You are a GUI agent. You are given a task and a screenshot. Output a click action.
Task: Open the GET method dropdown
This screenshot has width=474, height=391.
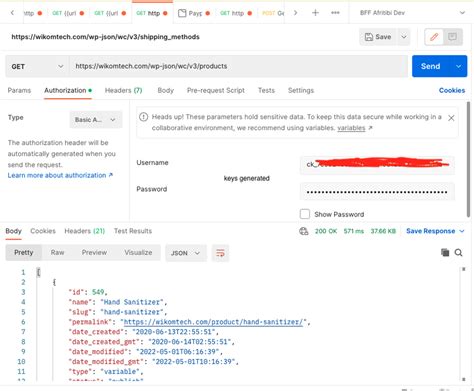click(37, 66)
